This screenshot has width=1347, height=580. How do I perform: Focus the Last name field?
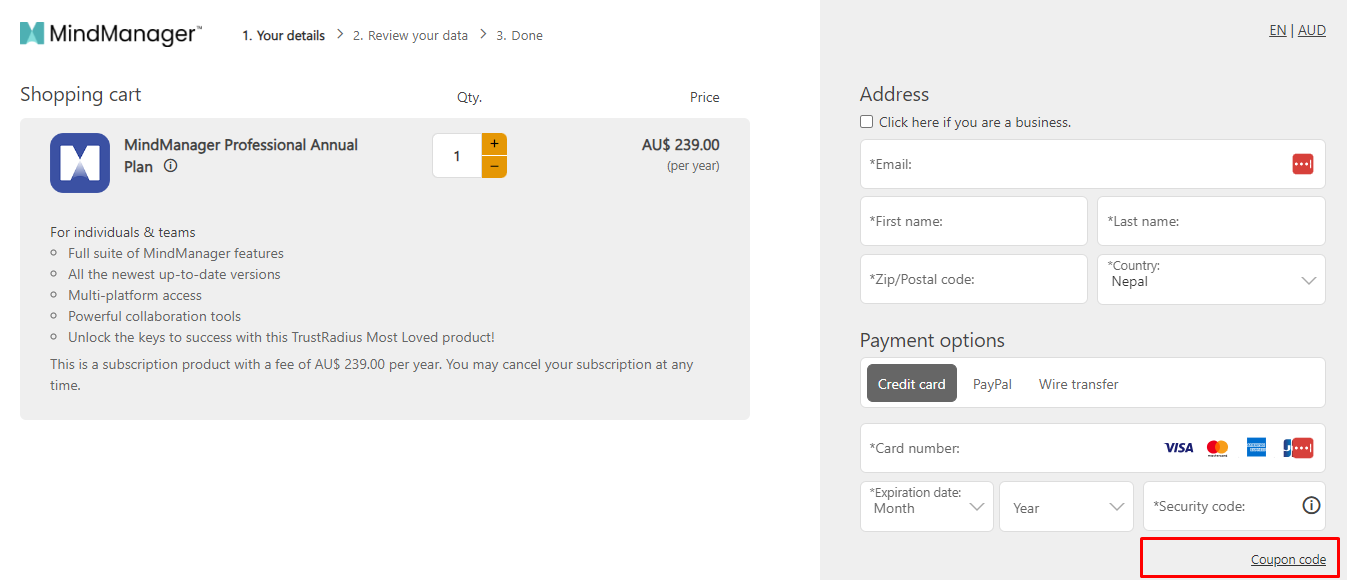pyautogui.click(x=1211, y=221)
